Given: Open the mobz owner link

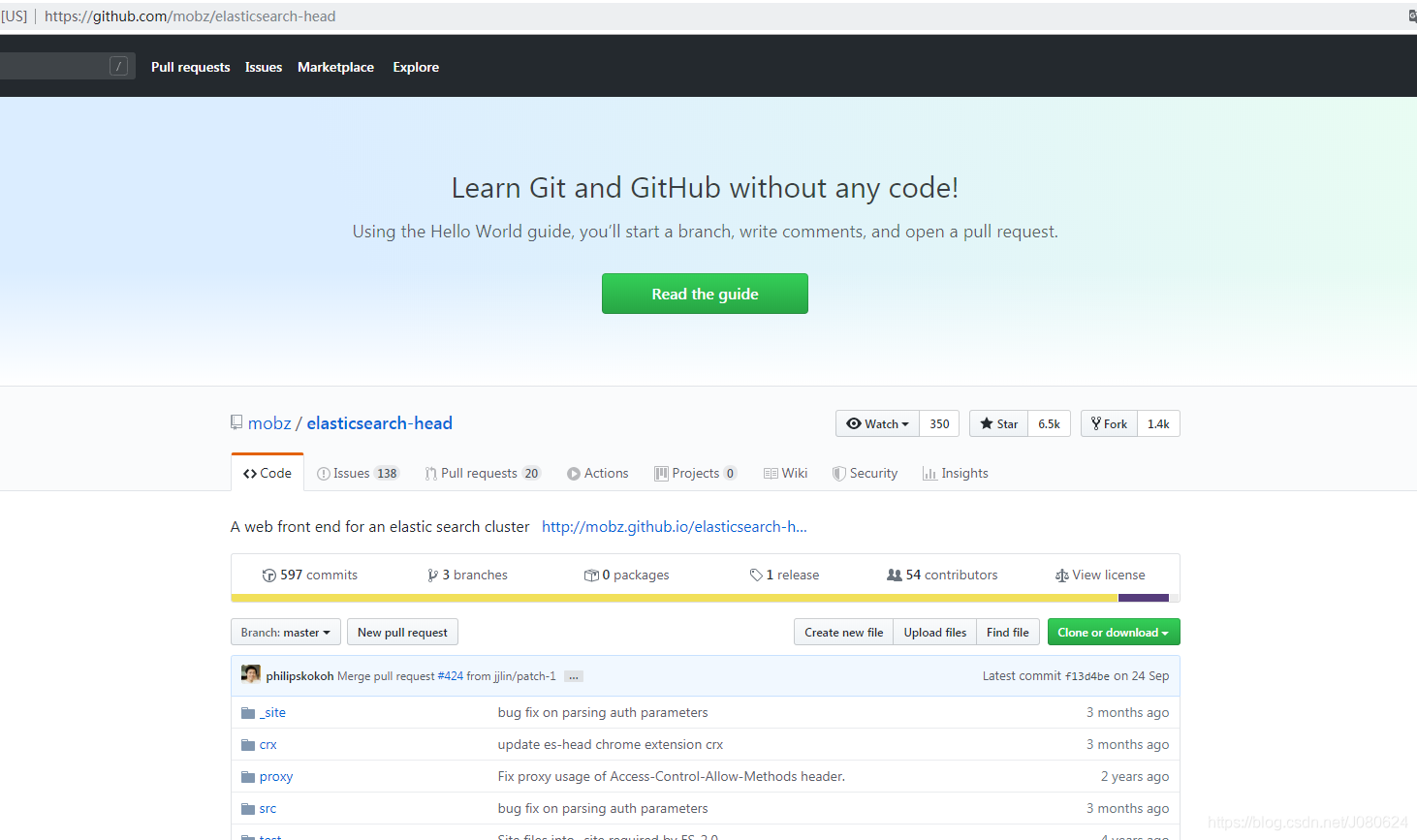Looking at the screenshot, I should pos(269,423).
